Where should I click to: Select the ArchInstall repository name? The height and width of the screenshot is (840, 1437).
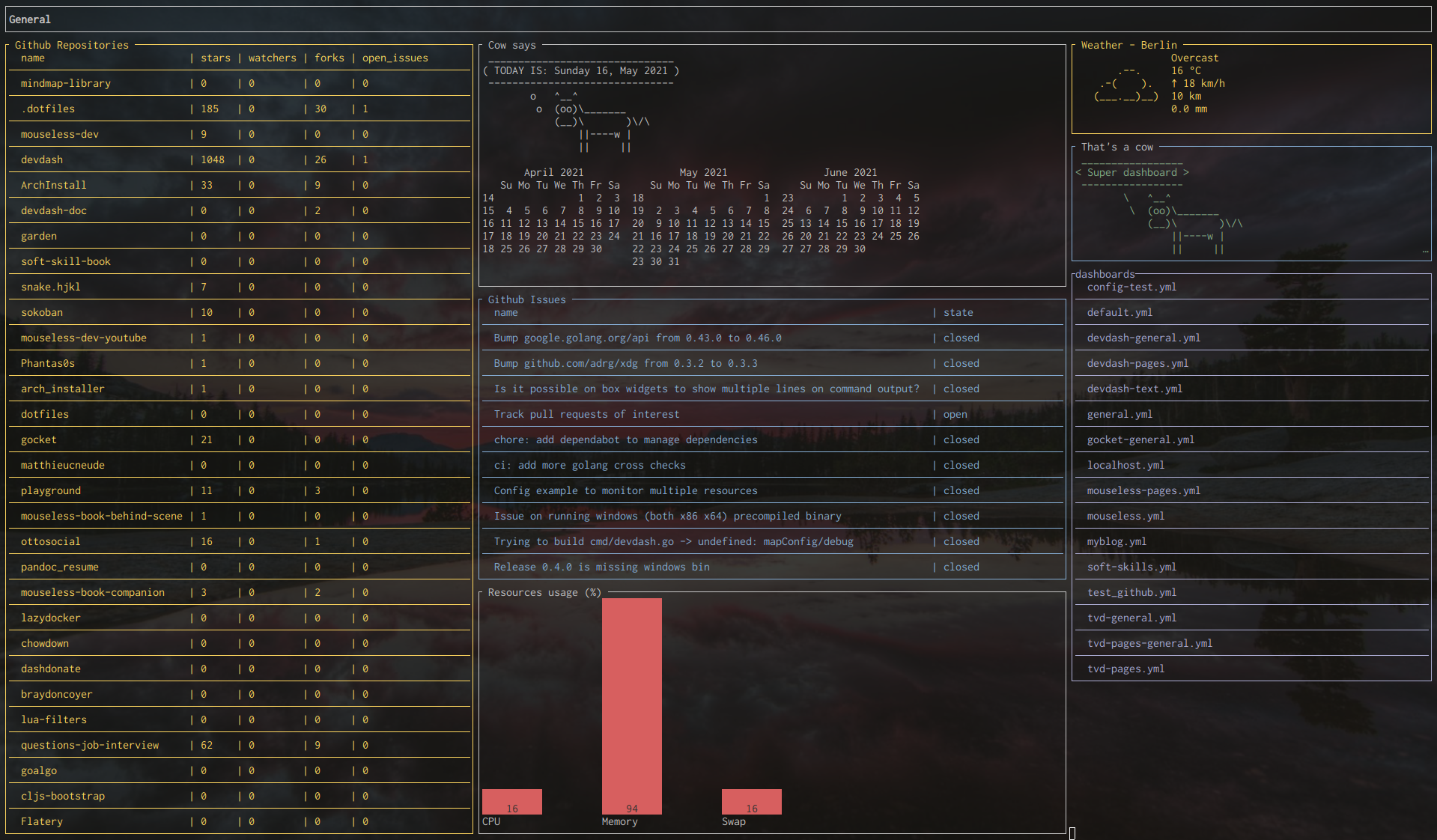point(54,185)
